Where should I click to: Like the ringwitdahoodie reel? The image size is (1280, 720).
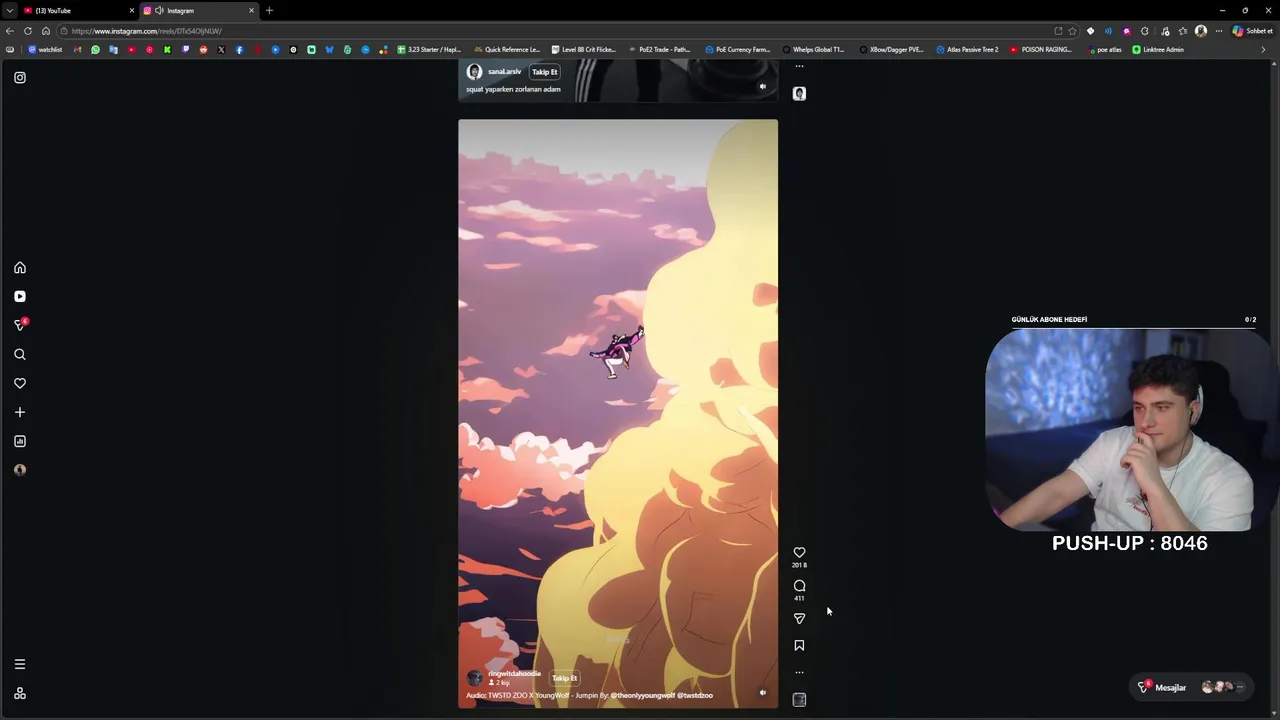click(x=799, y=552)
